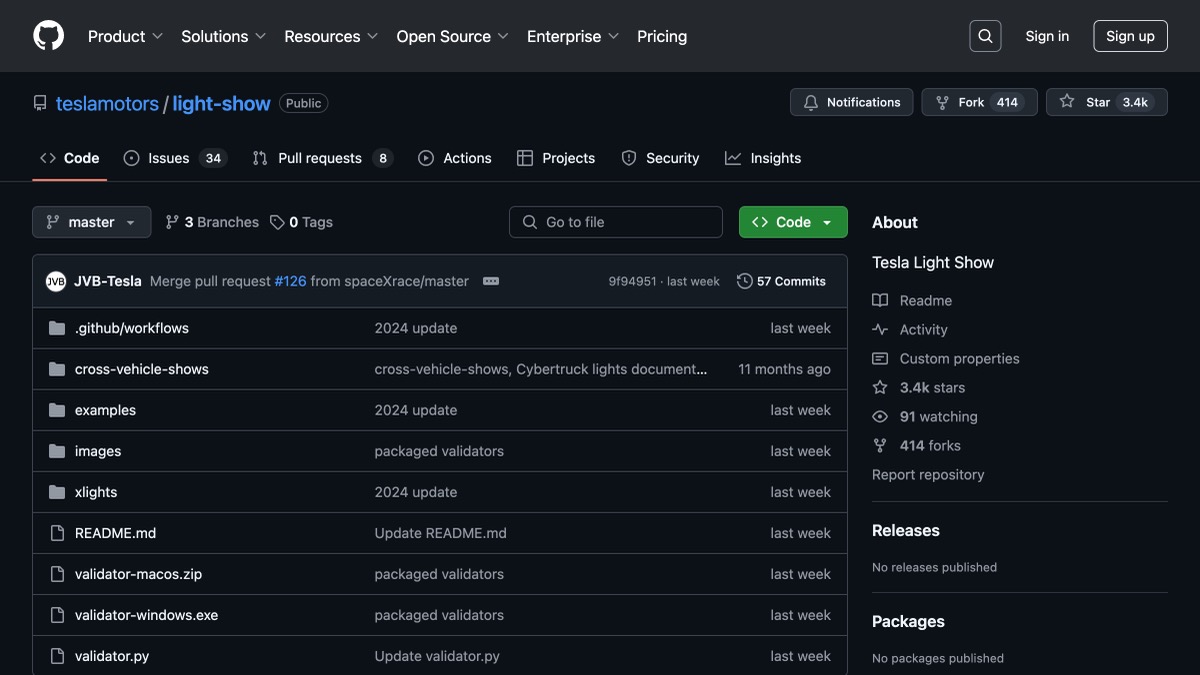1200x675 pixels.
Task: Open the green Code dropdown
Action: click(793, 222)
